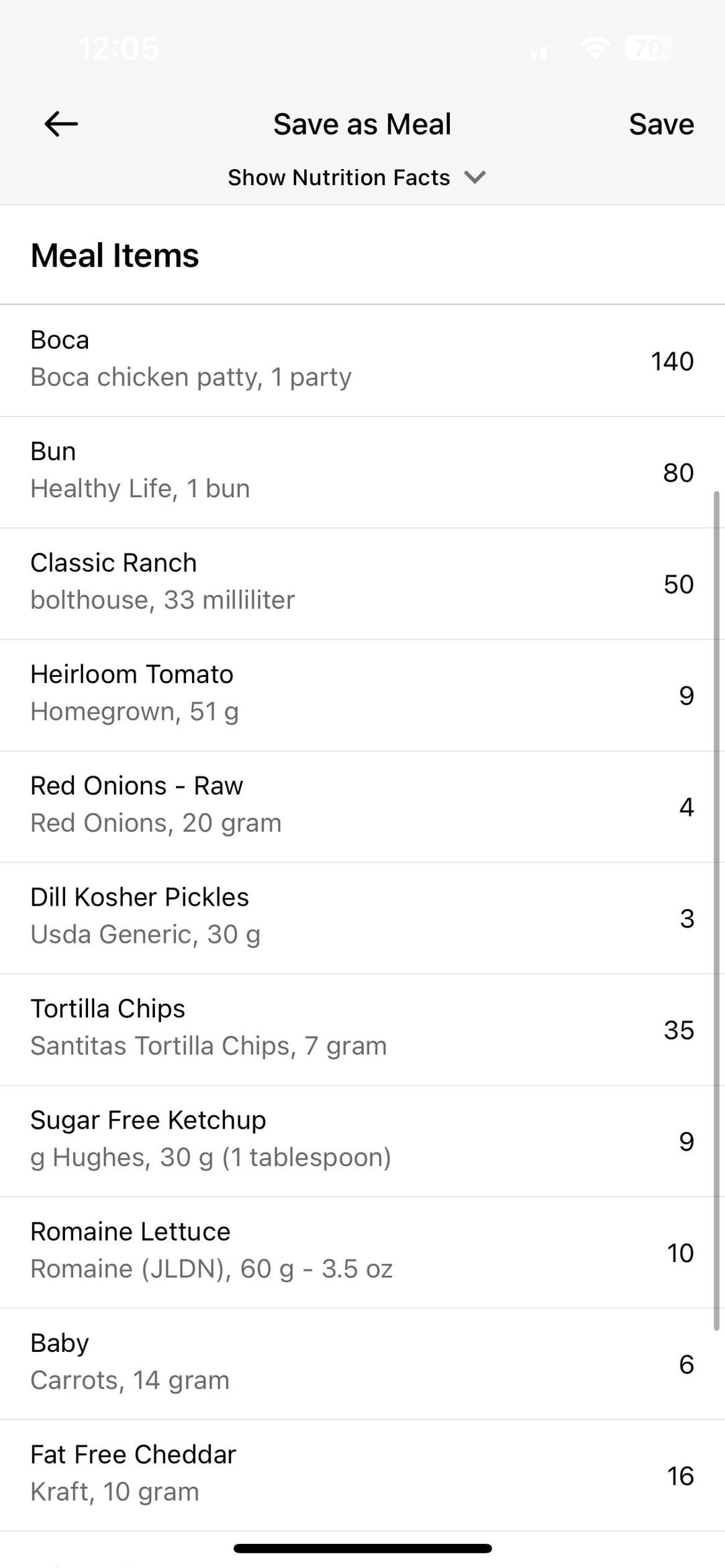
Task: Select Sugar Free Ketchup item
Action: click(x=362, y=1141)
